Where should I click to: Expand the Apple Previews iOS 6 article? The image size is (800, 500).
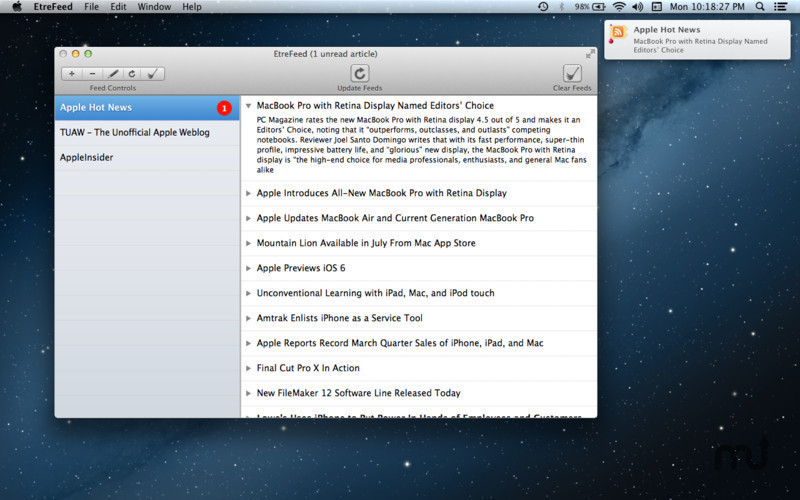pyautogui.click(x=248, y=268)
